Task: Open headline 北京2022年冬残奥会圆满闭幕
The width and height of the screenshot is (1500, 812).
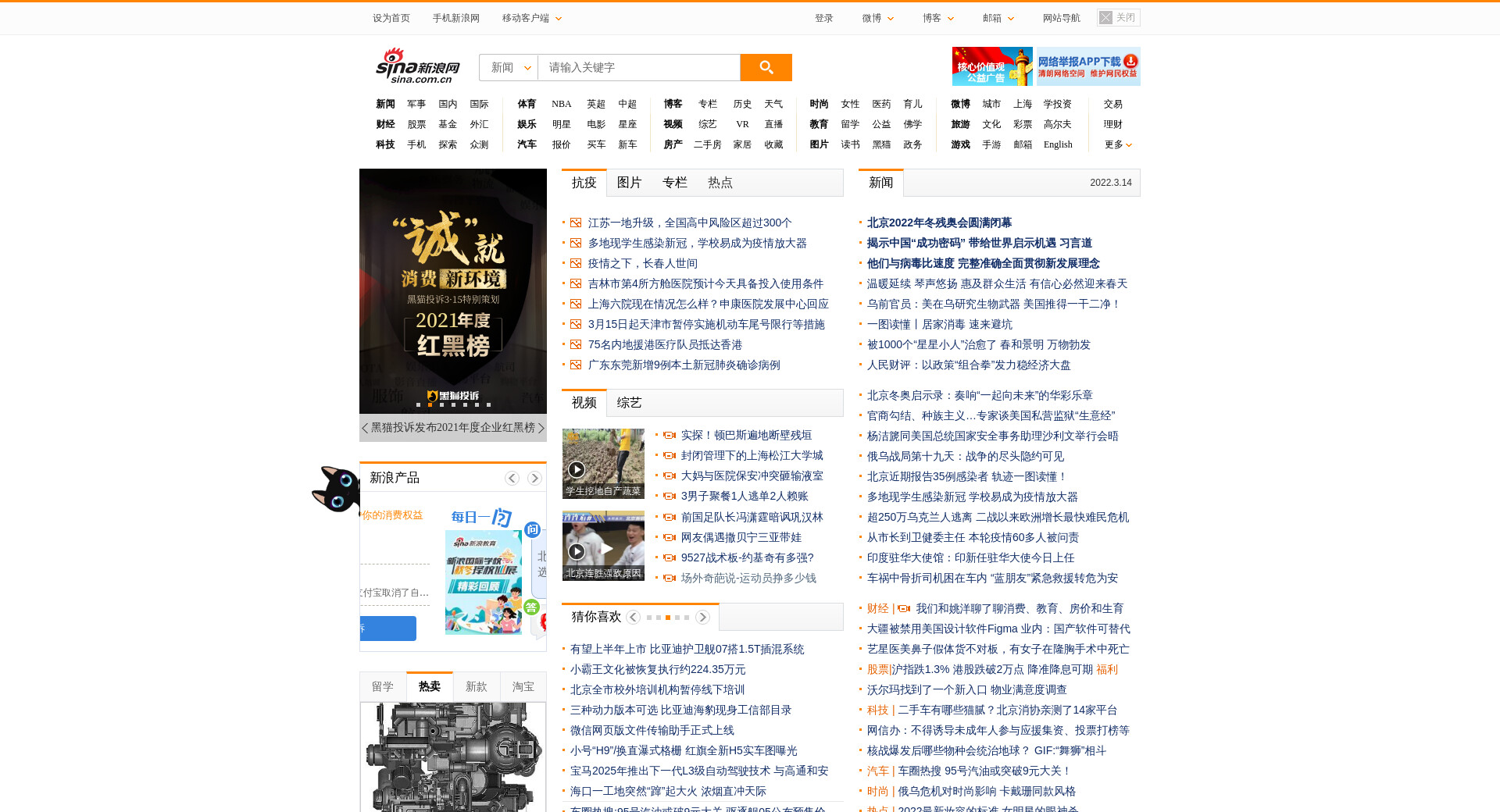Action: [x=939, y=223]
